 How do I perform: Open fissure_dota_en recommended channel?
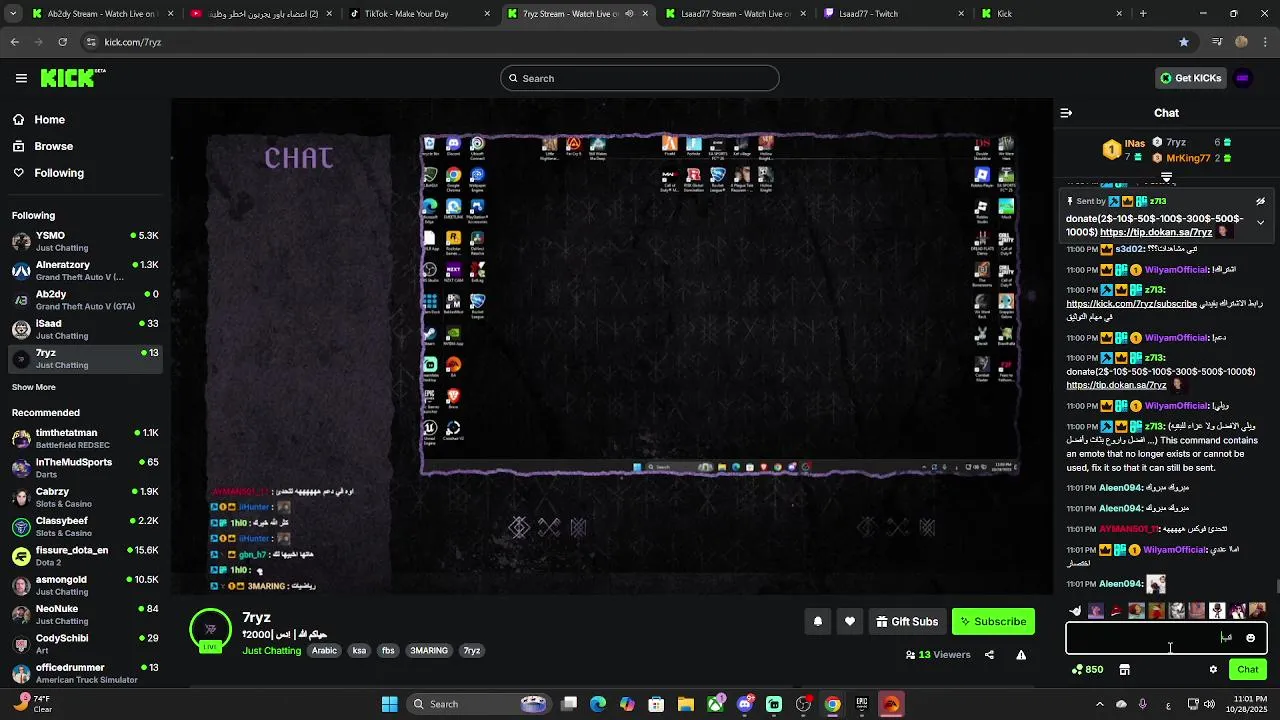click(x=85, y=556)
